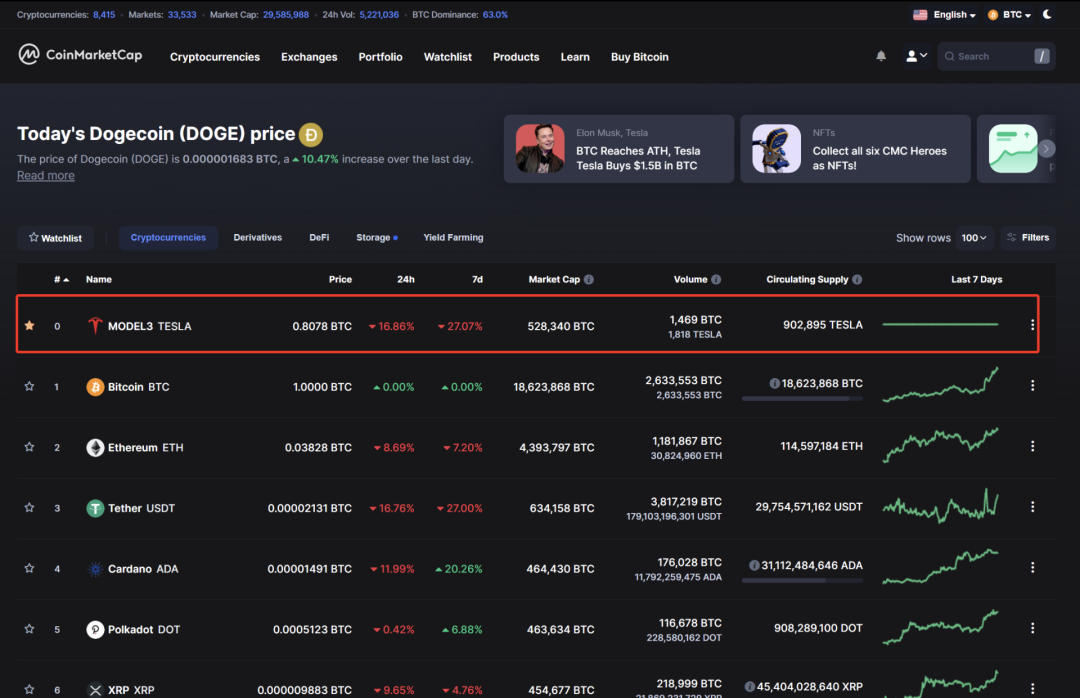Open more options for MODEL3 TESLA row
Viewport: 1080px width, 698px height.
pos(1032,325)
